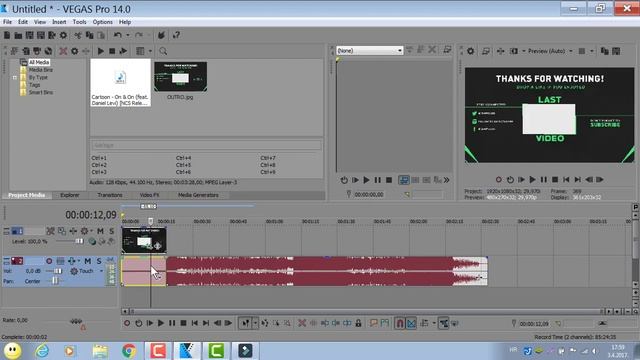640x360 pixels.
Task: Toggle Auto Ripple button on timeline toolbar
Action: (x=424, y=323)
